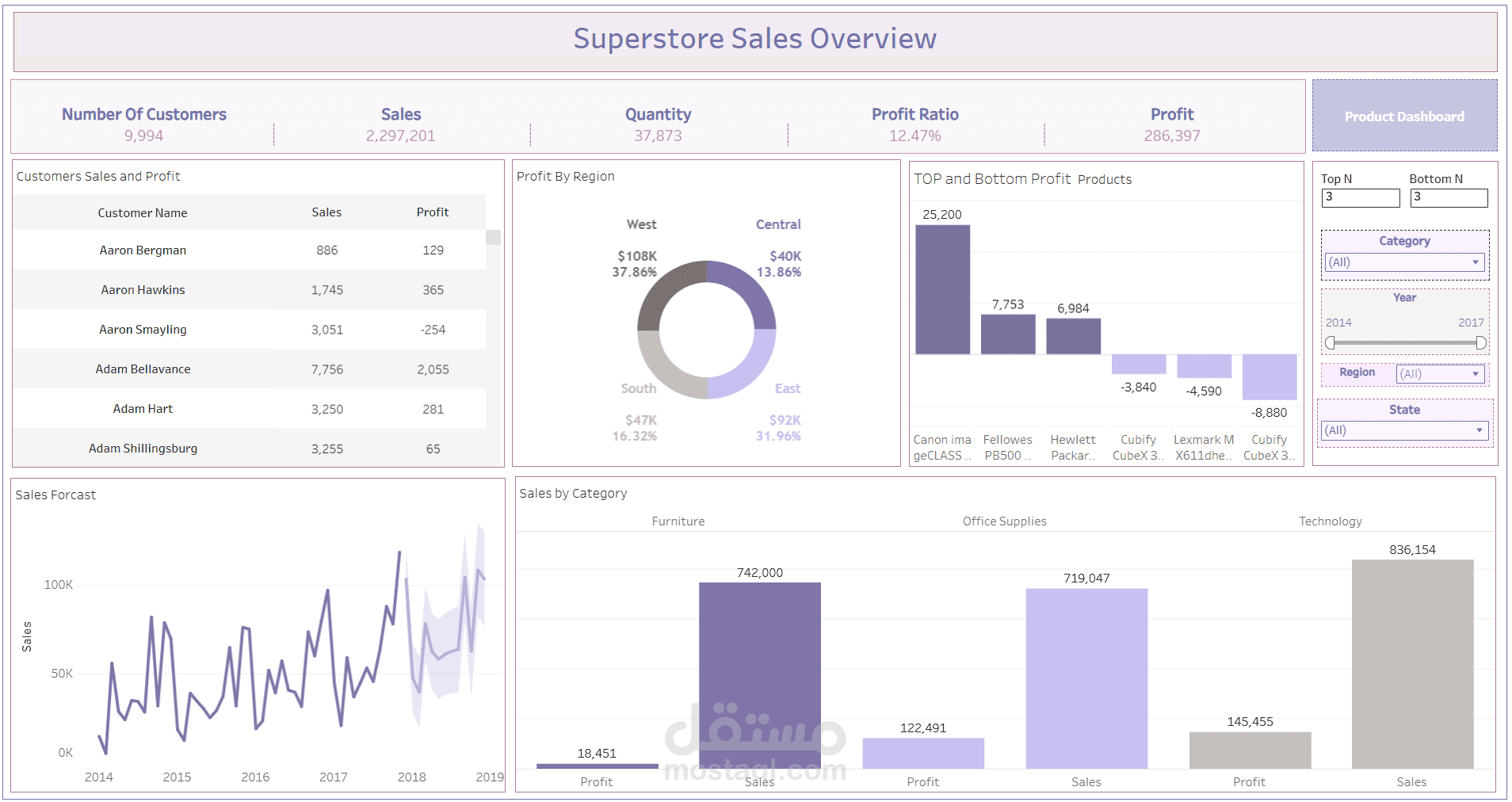Screen dimensions: 1512x802
Task: Click the Lexmark M X611dhe product label
Action: click(x=1204, y=447)
